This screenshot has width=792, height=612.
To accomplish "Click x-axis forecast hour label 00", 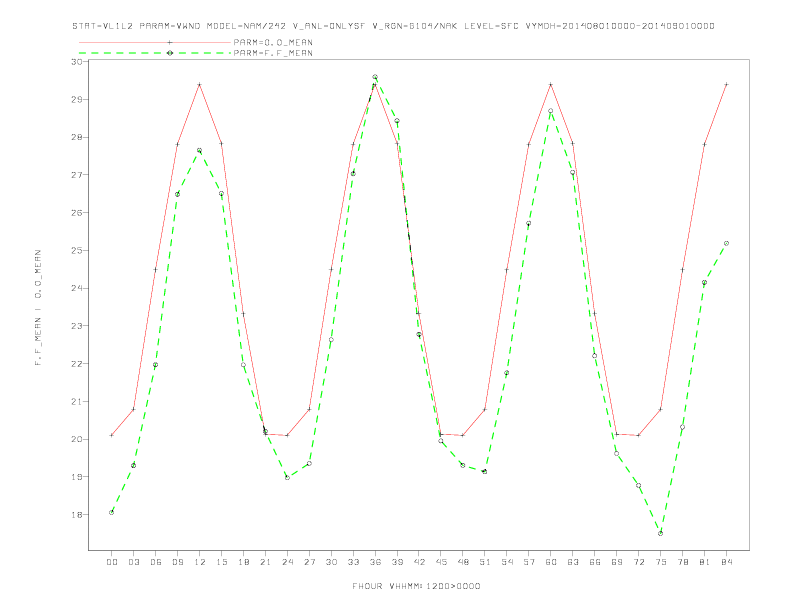I will [112, 562].
